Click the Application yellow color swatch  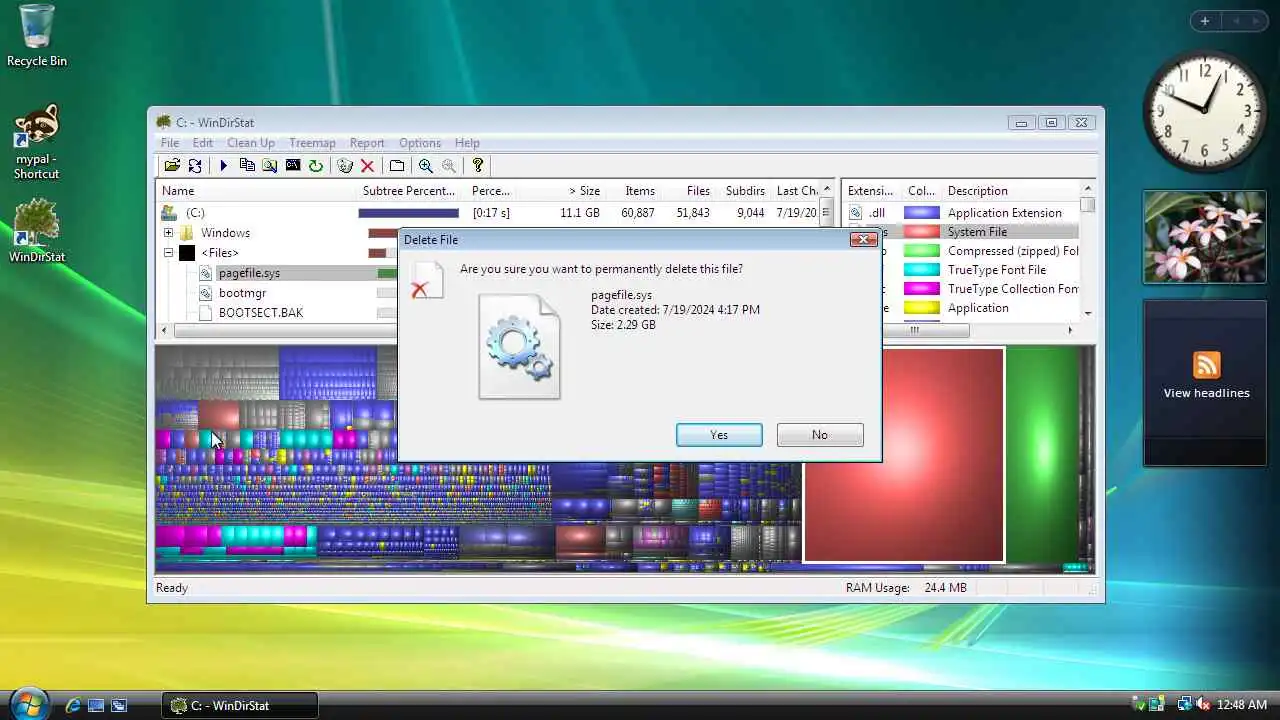pyautogui.click(x=922, y=308)
